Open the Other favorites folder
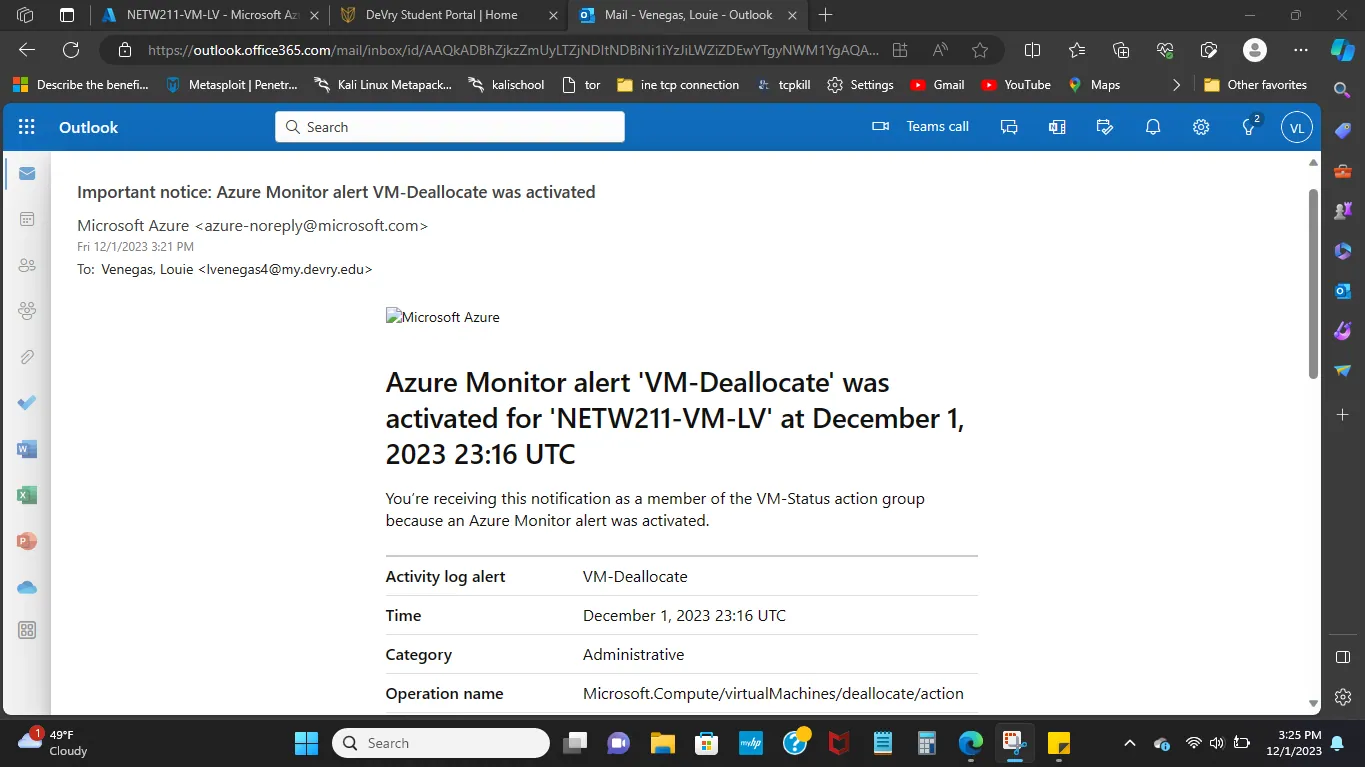 coord(1256,85)
